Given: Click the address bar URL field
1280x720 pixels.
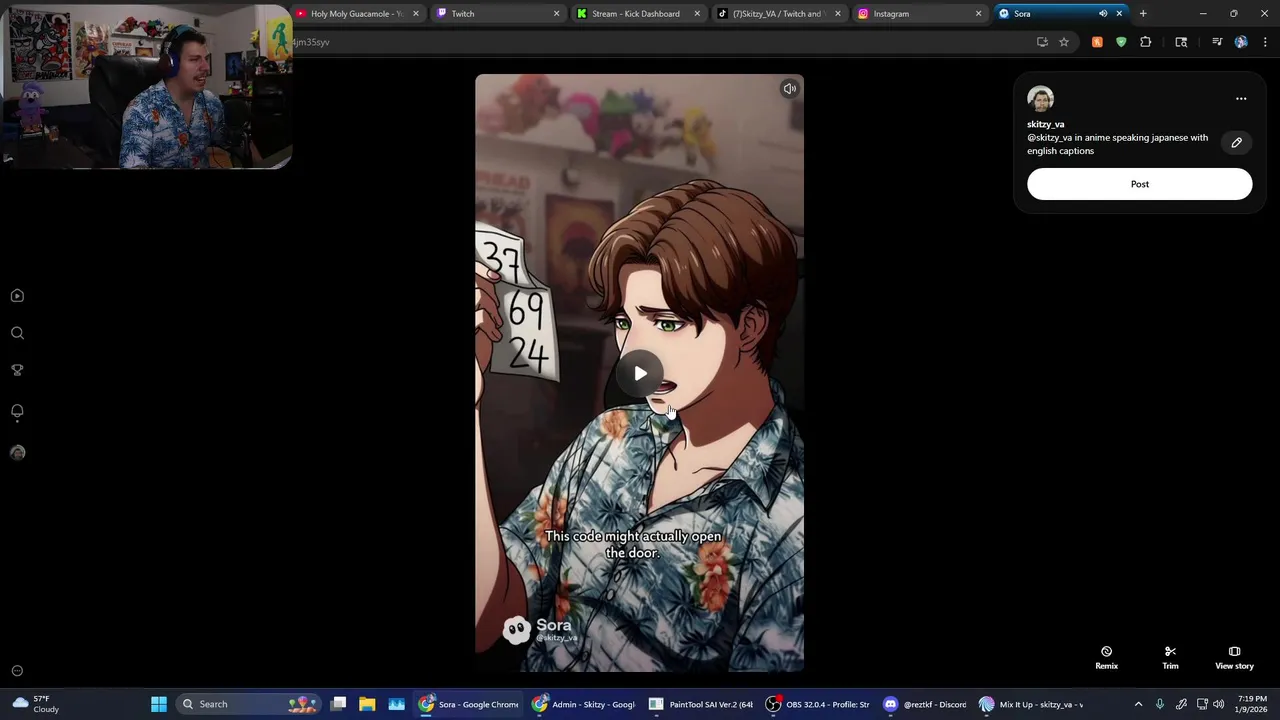Looking at the screenshot, I should tap(660, 42).
